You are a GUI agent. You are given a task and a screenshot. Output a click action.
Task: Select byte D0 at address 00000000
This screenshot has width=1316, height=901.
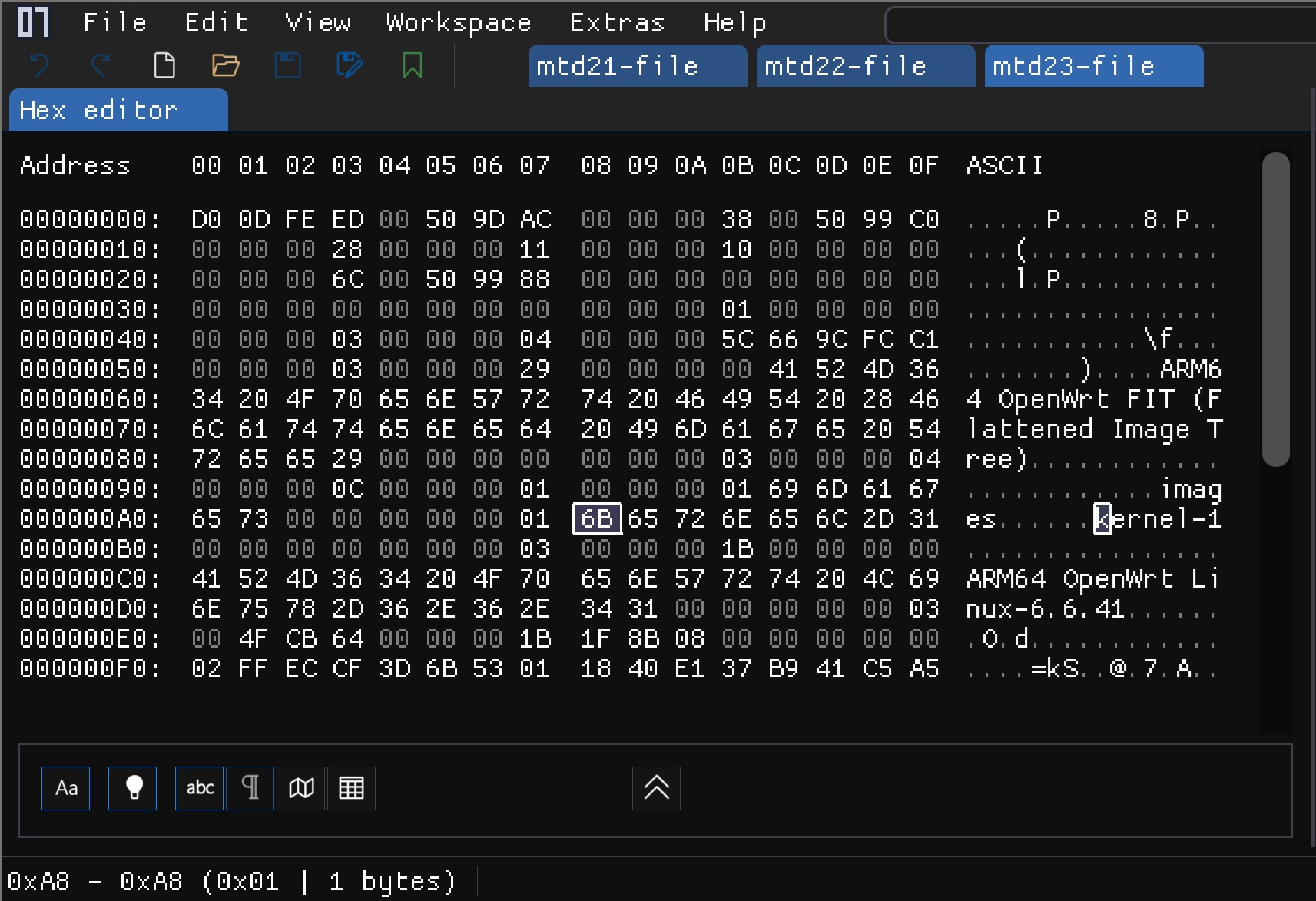click(207, 219)
